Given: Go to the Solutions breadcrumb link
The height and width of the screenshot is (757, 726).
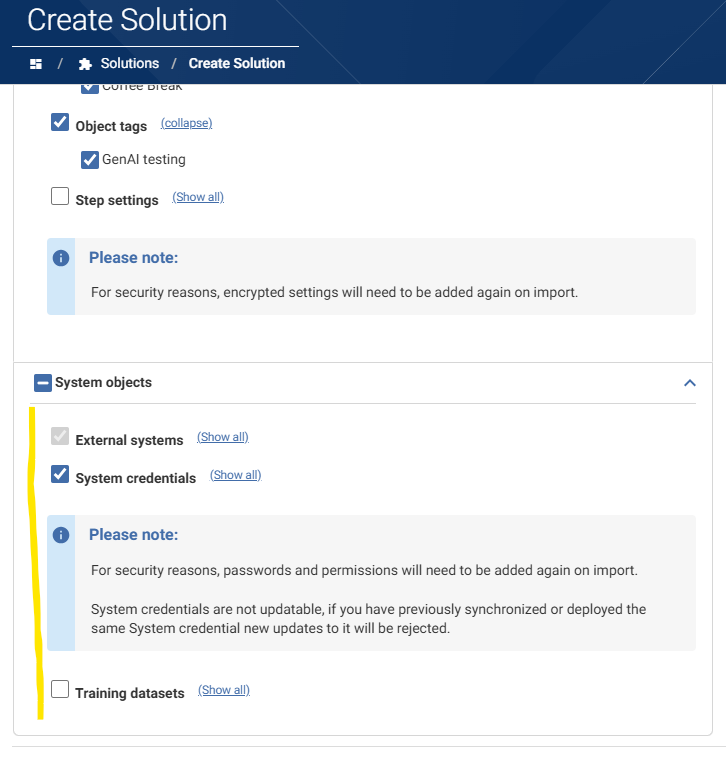Looking at the screenshot, I should [x=129, y=63].
